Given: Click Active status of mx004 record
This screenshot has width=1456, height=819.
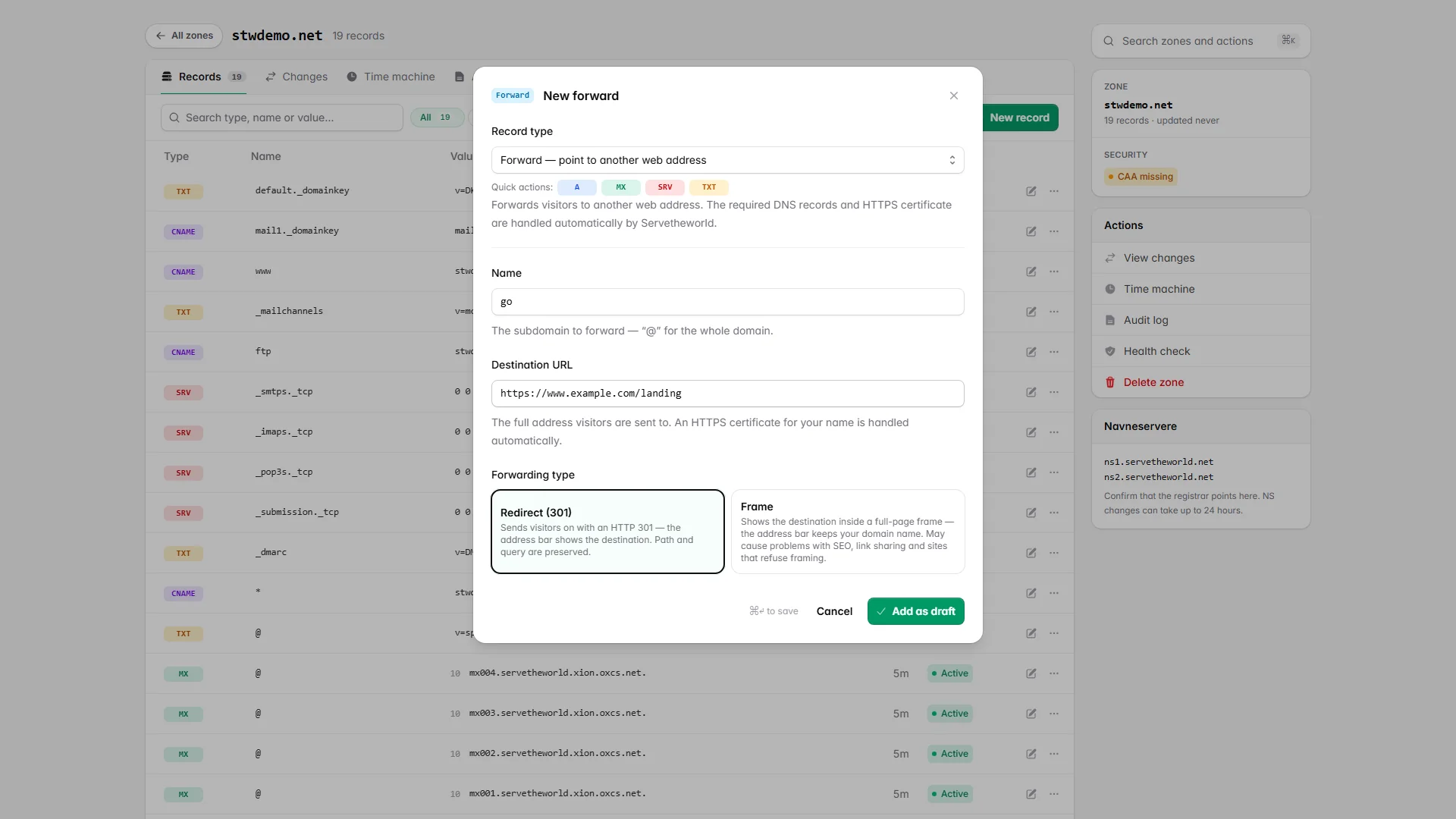Looking at the screenshot, I should point(949,673).
